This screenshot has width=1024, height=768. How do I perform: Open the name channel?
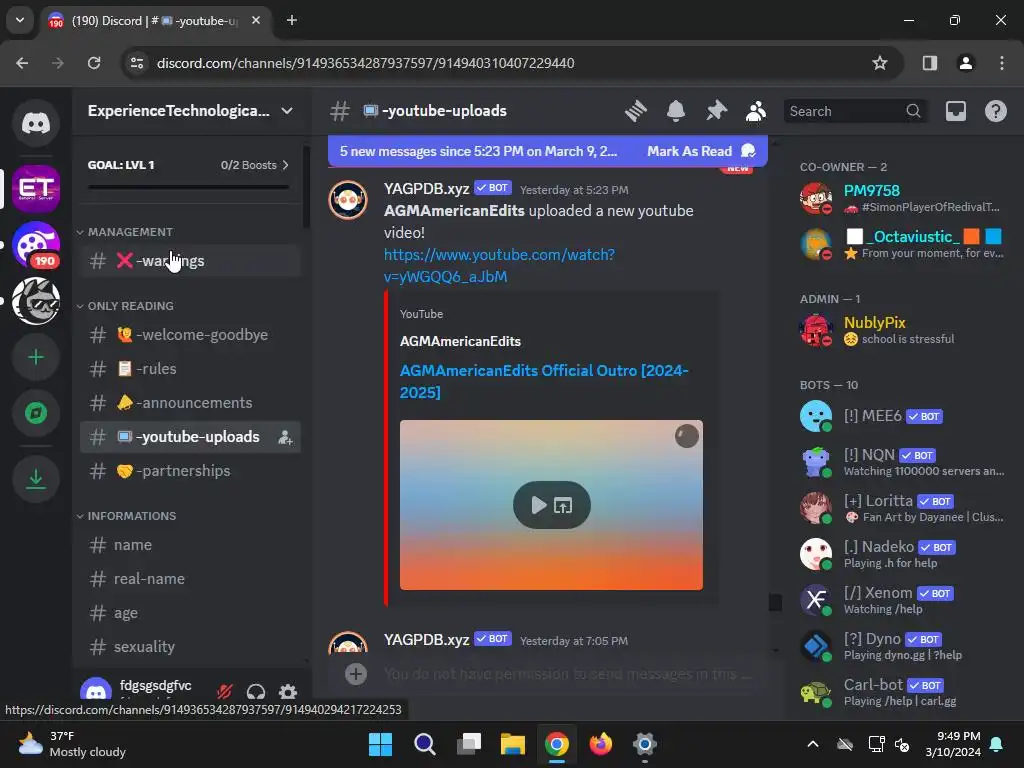tap(190, 545)
